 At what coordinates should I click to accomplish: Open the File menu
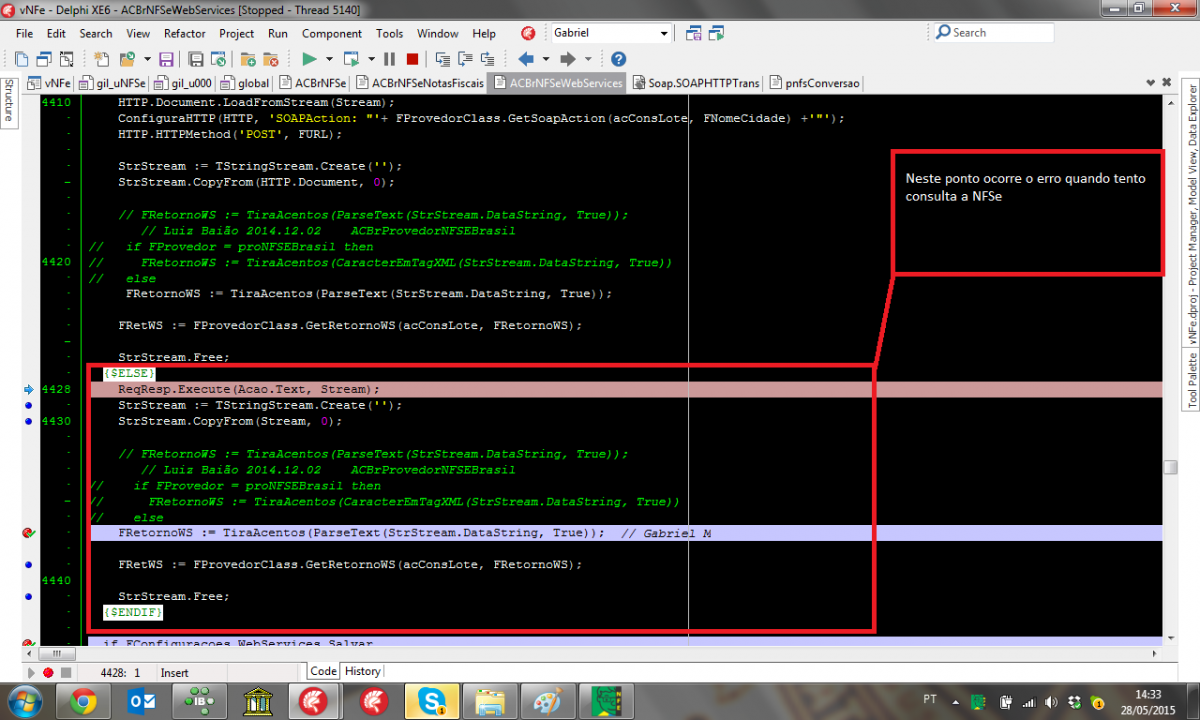pyautogui.click(x=25, y=33)
